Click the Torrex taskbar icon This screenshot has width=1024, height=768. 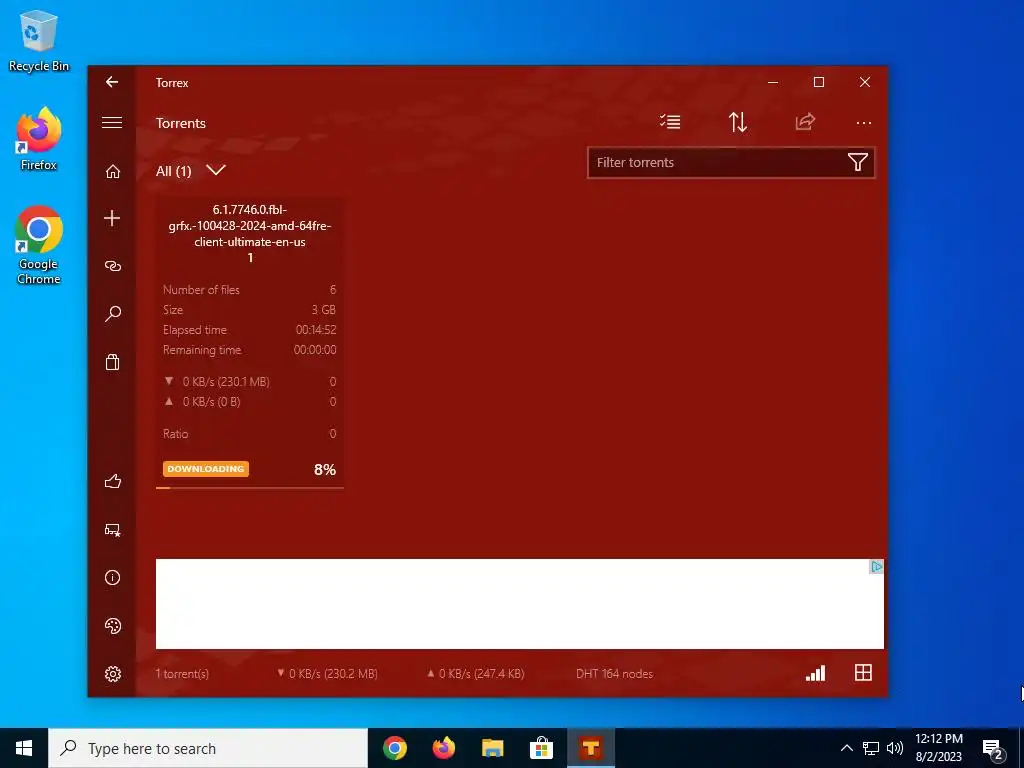(590, 748)
